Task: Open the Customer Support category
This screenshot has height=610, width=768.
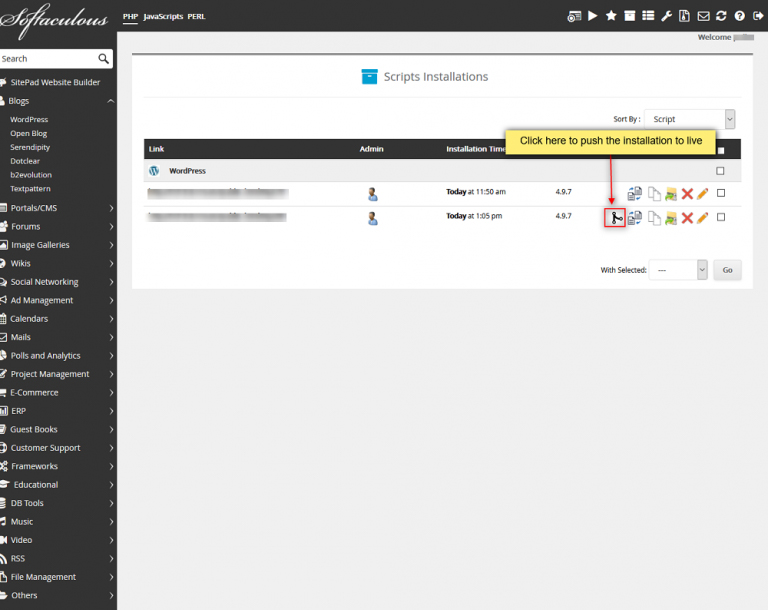Action: click(45, 448)
